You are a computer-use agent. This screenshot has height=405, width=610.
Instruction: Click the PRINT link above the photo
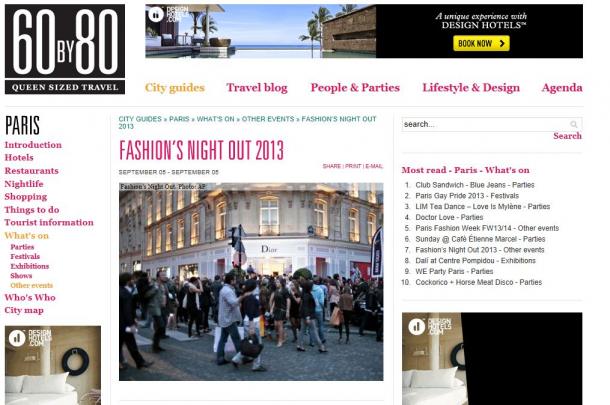tap(353, 166)
